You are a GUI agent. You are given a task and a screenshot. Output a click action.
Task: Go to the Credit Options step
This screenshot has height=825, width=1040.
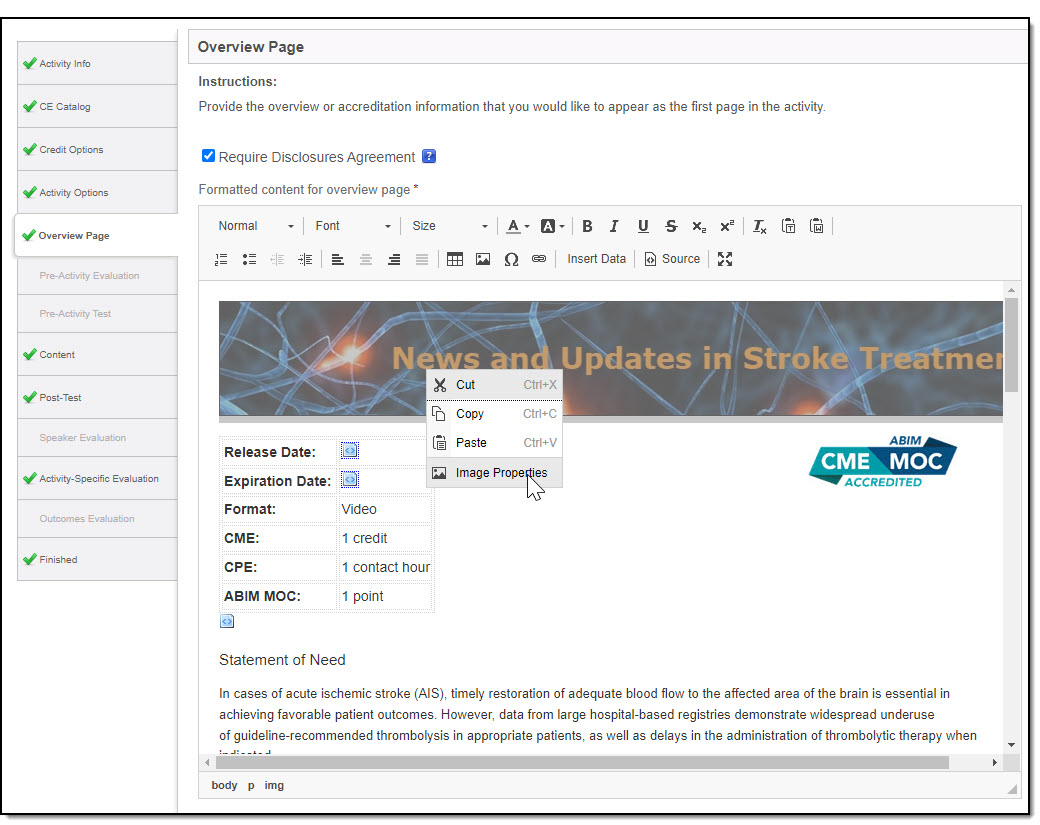[98, 149]
